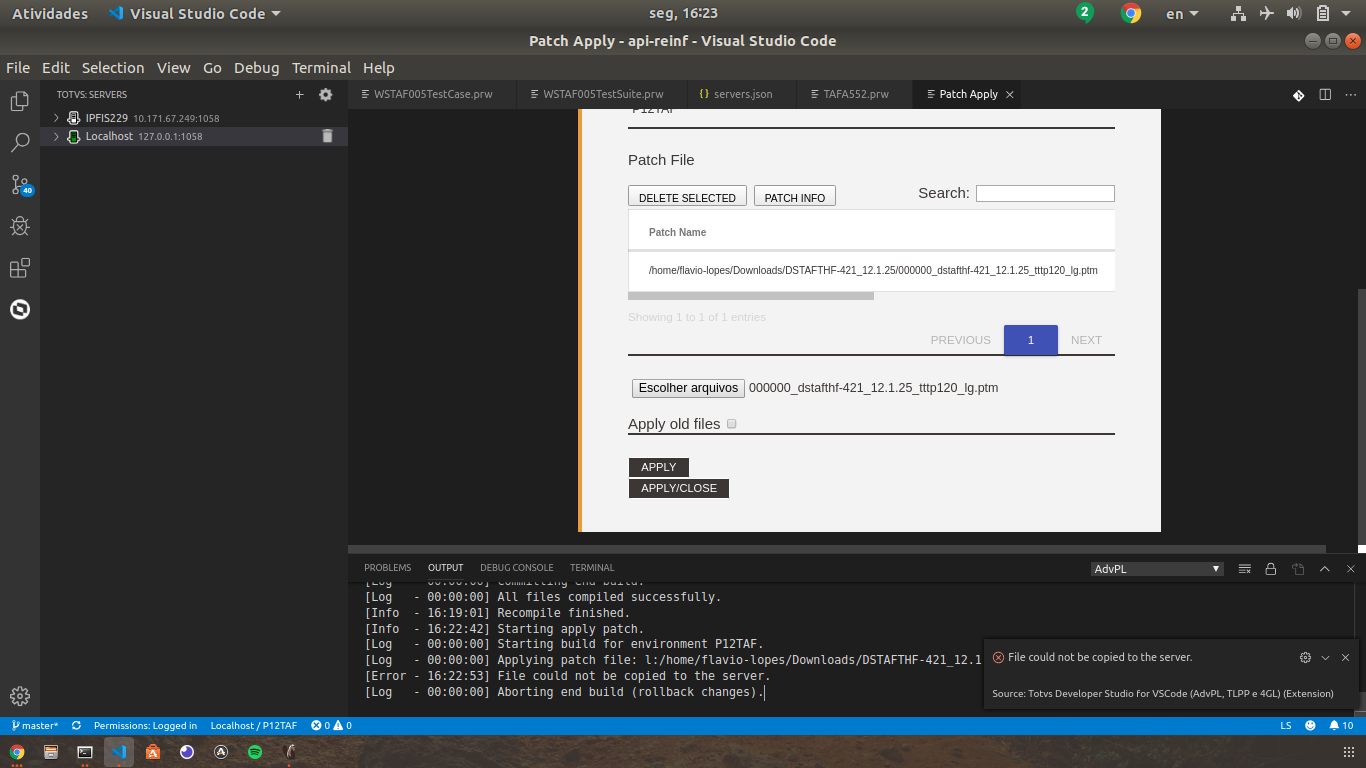Image resolution: width=1366 pixels, height=768 pixels.
Task: Tick the Apply old files checkbox
Action: pyautogui.click(x=732, y=424)
